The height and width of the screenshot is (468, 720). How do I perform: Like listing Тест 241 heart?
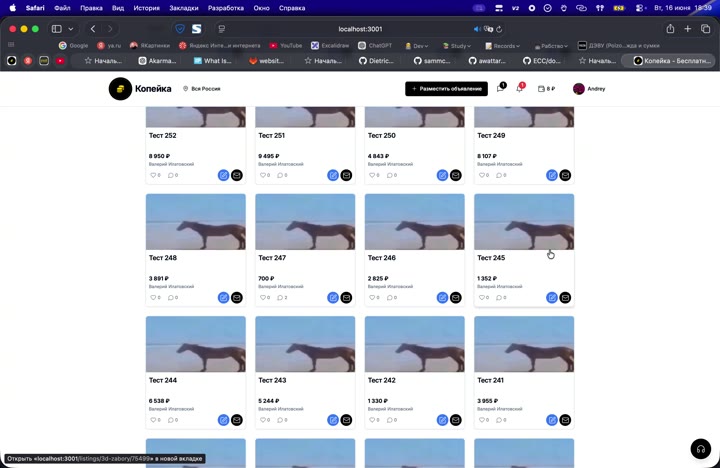click(482, 420)
